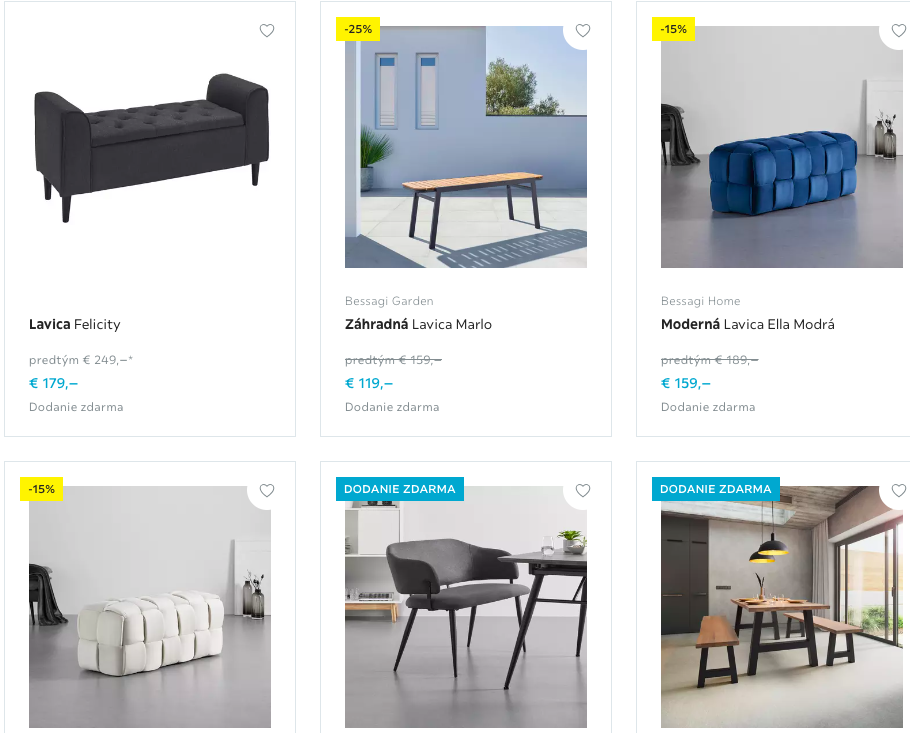This screenshot has height=733, width=910.
Task: Favorite the Záhradná Lavica Marlo bench
Action: coord(583,30)
